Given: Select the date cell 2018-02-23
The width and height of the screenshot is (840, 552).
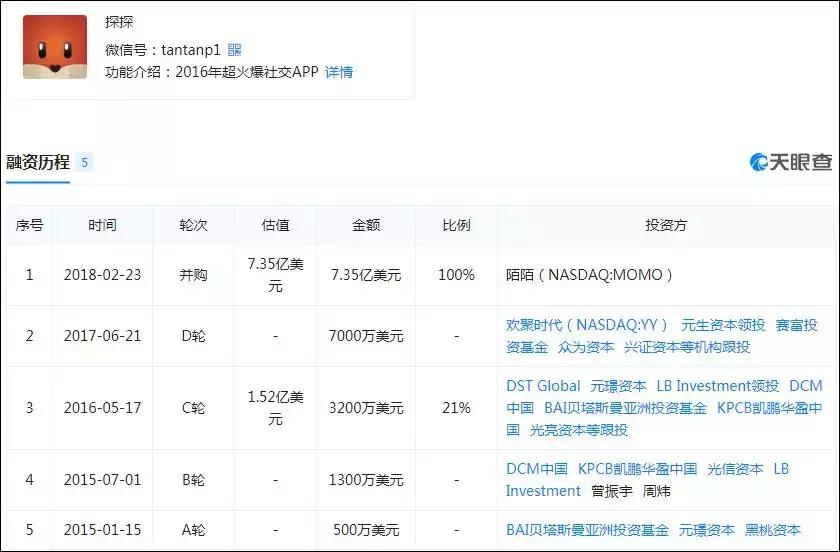Looking at the screenshot, I should (x=102, y=275).
